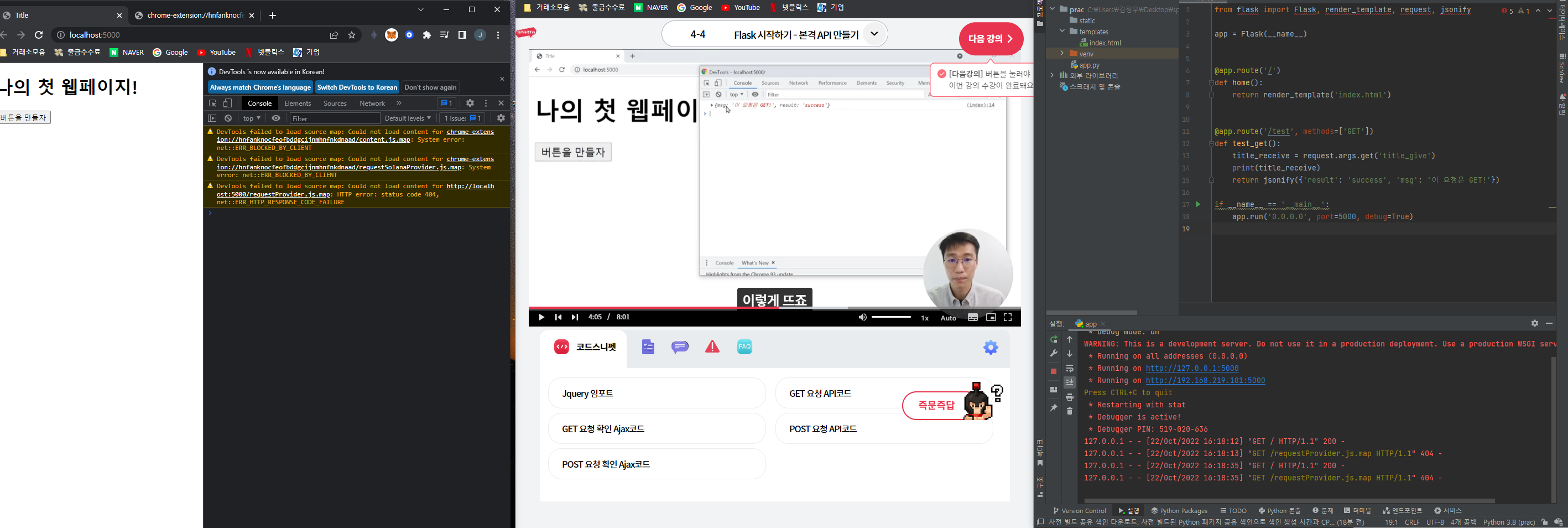
Task: Expand lecture list dropdown 4-4
Action: tap(874, 34)
